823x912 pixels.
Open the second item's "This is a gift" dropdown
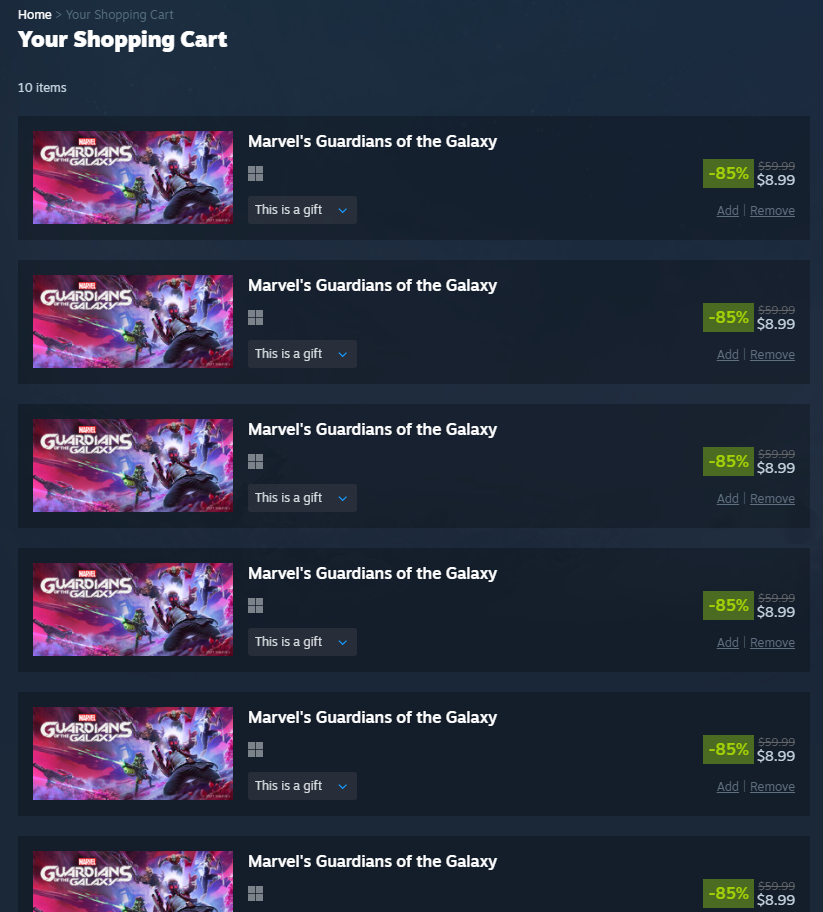[302, 354]
